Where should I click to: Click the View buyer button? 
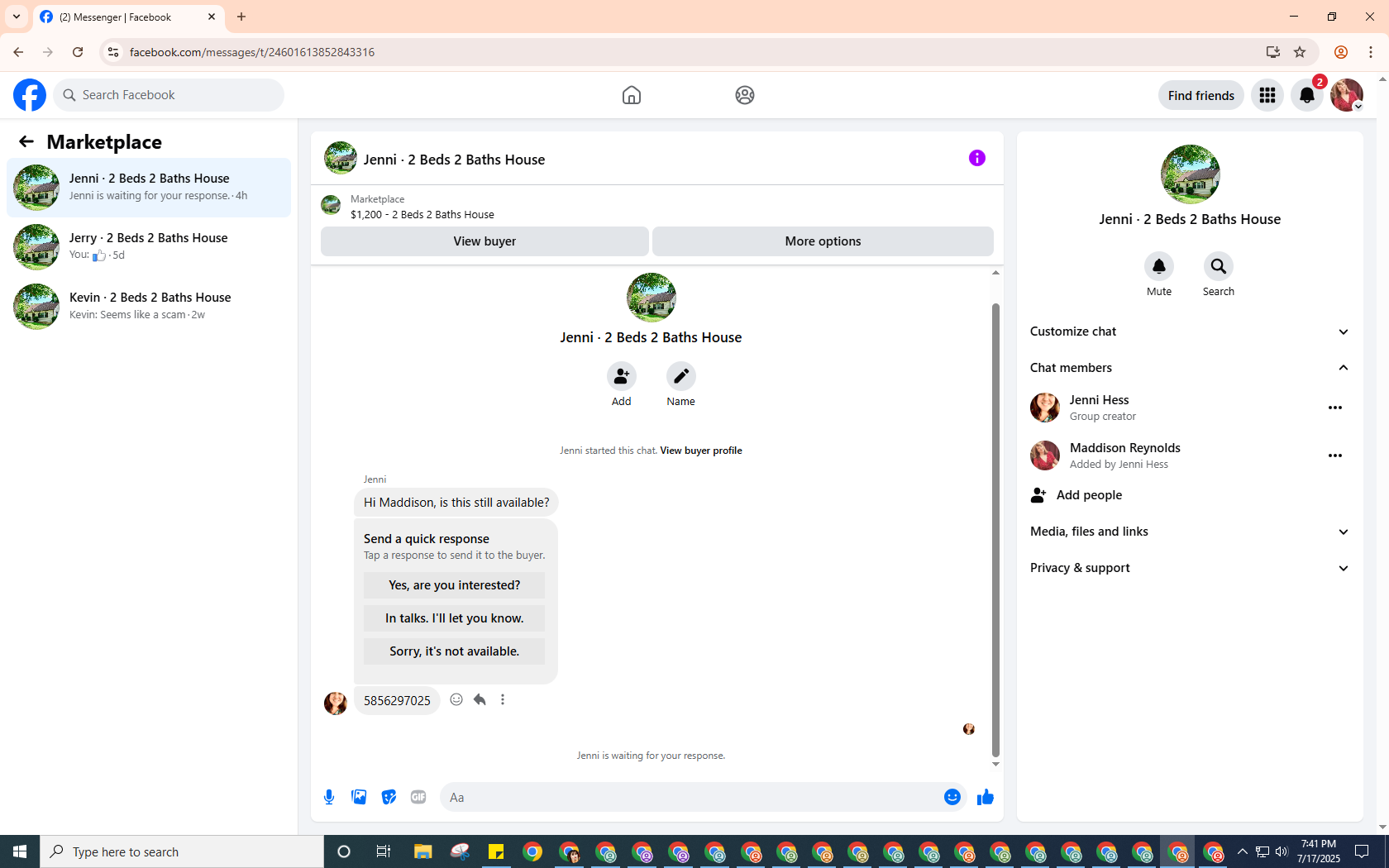[484, 241]
